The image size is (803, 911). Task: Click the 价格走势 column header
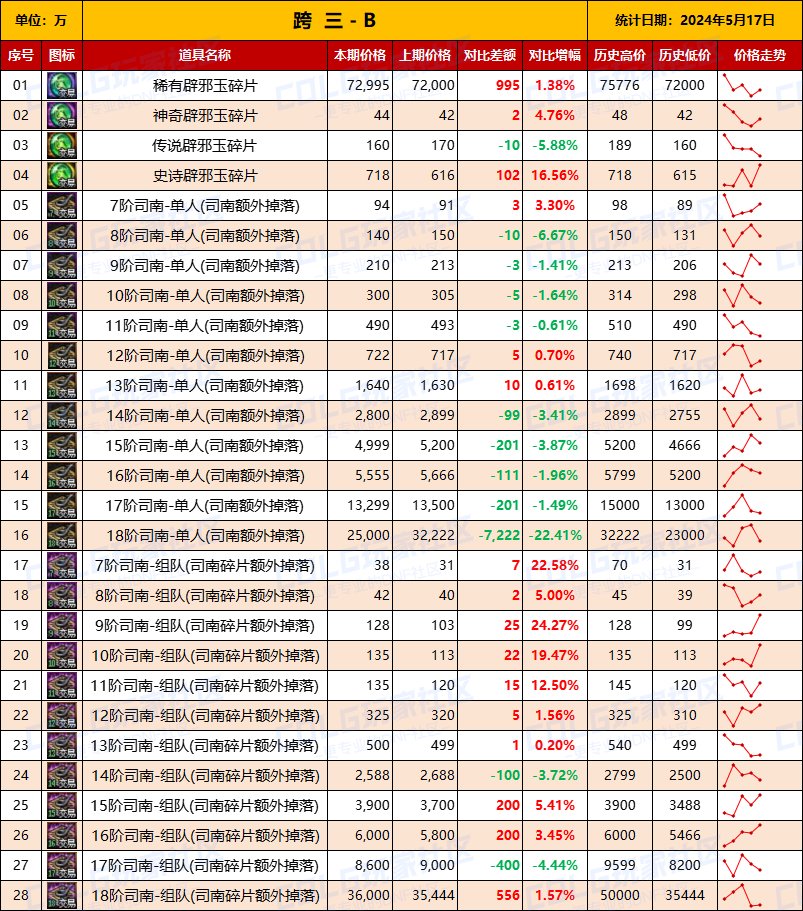pos(760,55)
